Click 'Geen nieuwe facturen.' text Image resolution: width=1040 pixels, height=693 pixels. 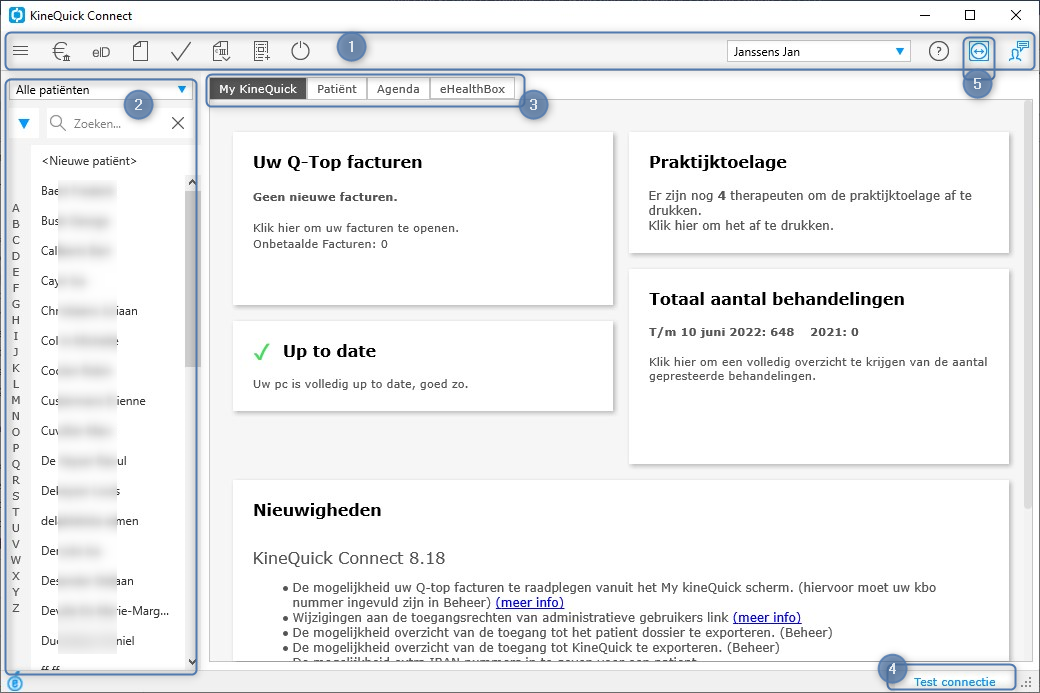tap(325, 197)
